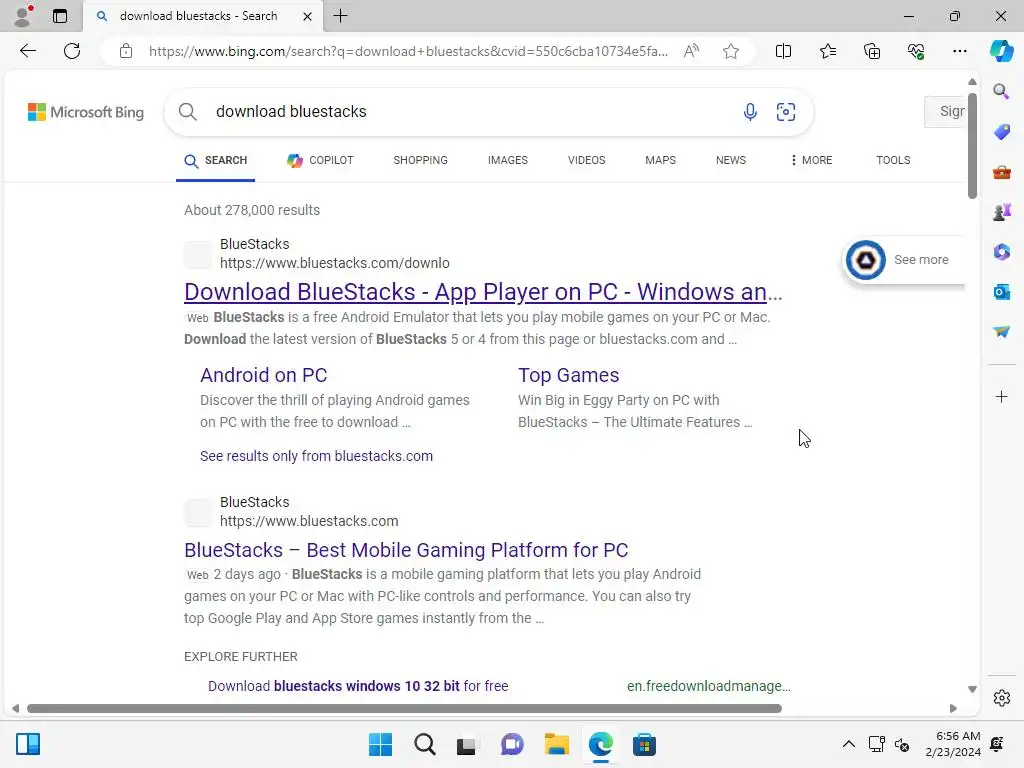Image resolution: width=1024 pixels, height=768 pixels.
Task: Click the 'See more' floating button
Action: (904, 260)
